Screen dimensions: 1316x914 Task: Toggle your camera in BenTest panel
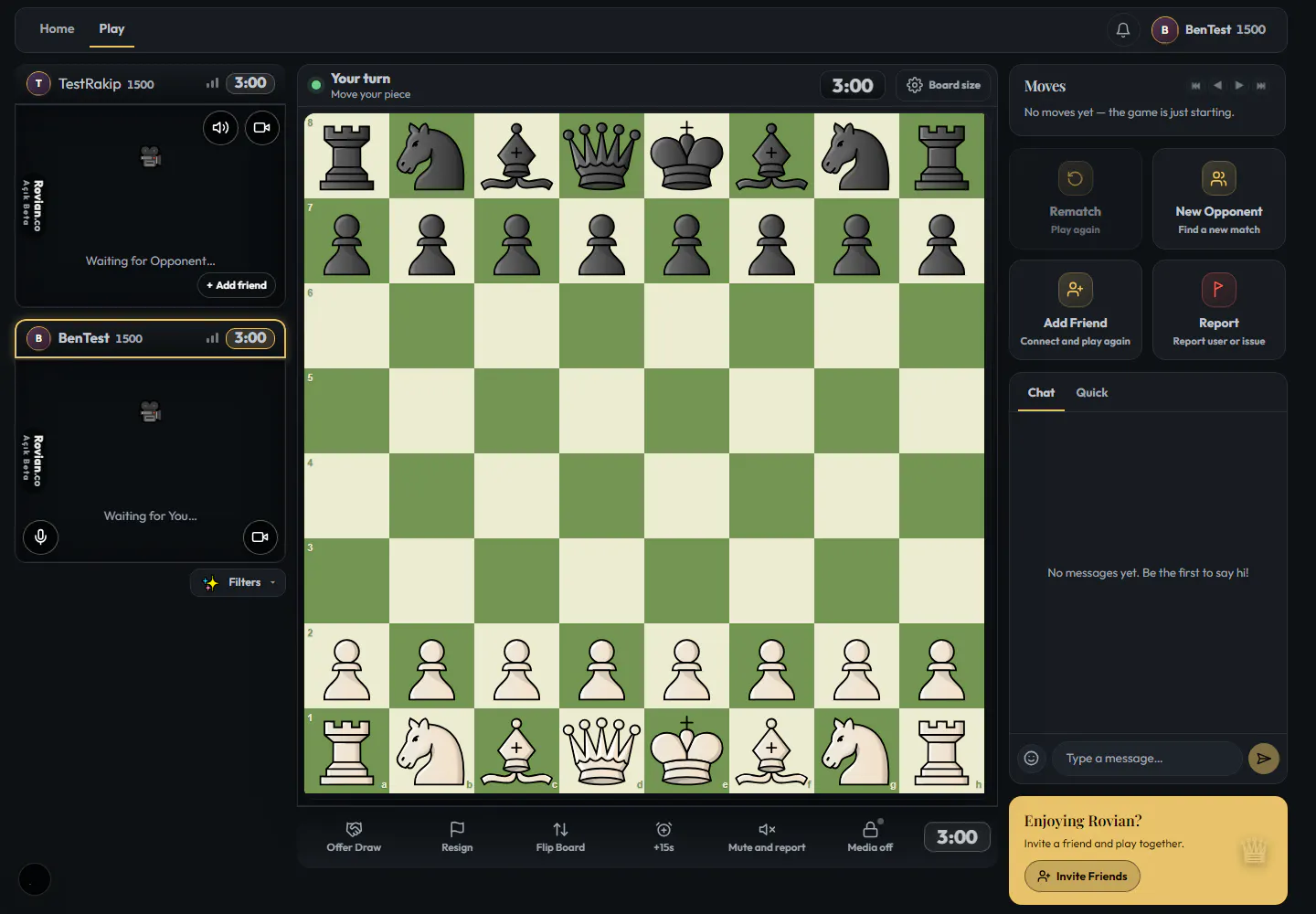point(260,537)
